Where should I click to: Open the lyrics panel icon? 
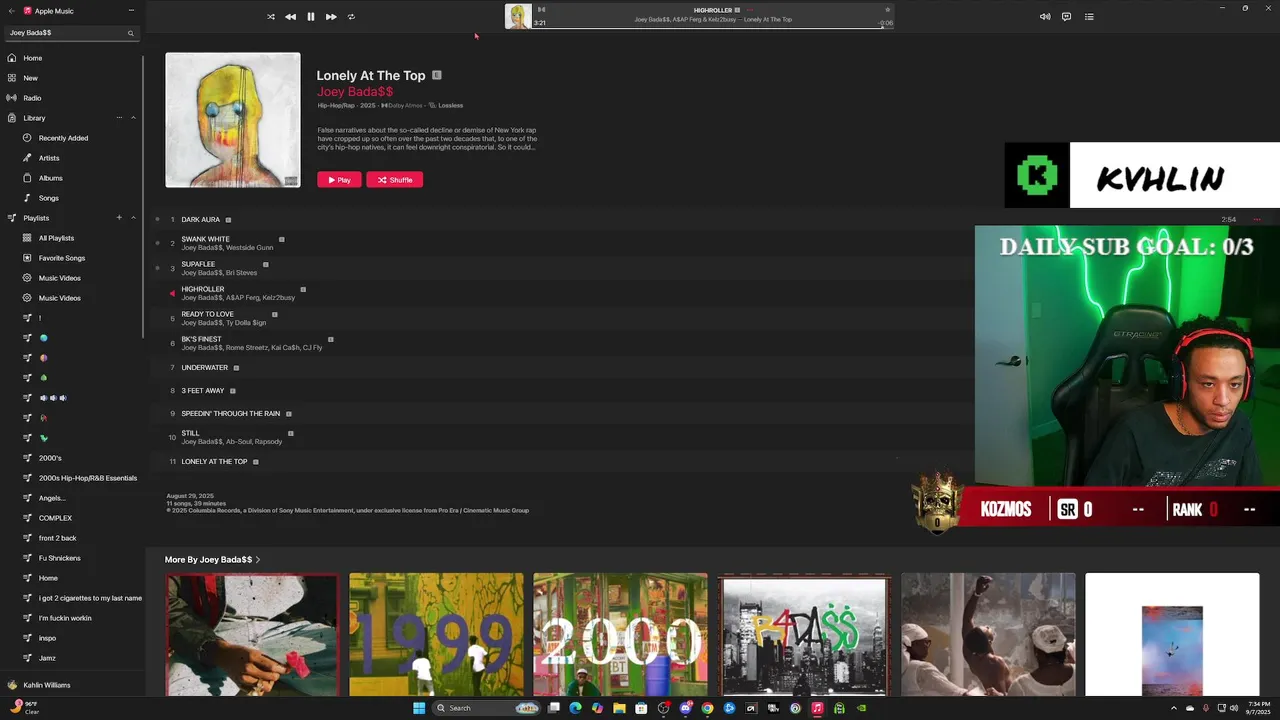[x=1066, y=17]
